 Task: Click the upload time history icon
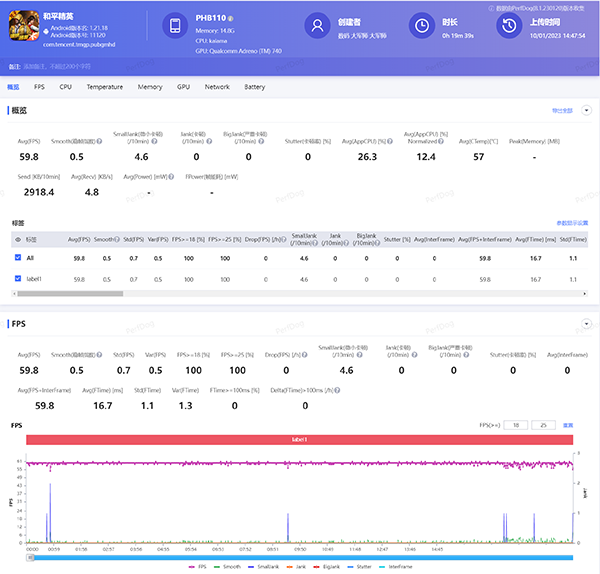(x=509, y=26)
